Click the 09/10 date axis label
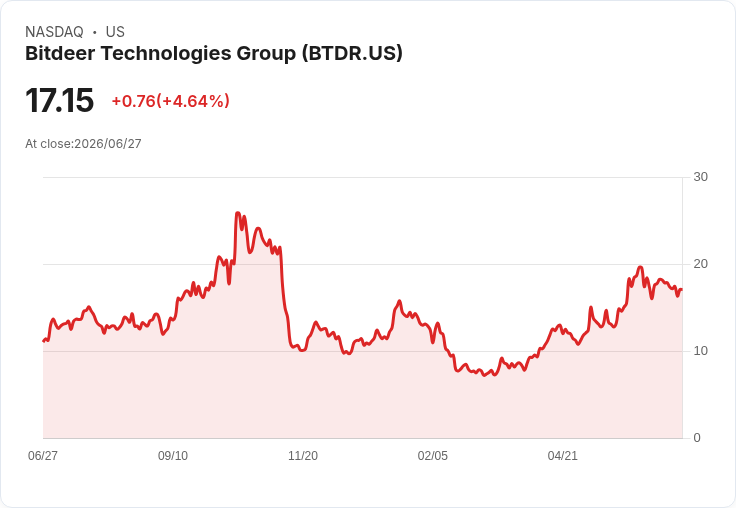This screenshot has width=736, height=508. 173,455
